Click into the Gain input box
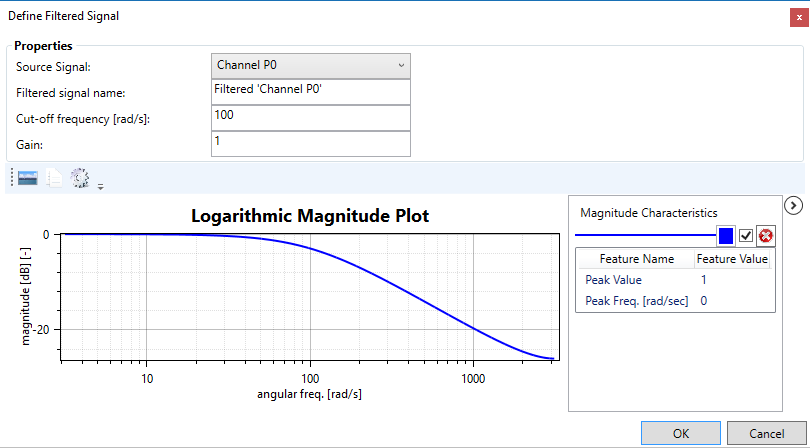Image resolution: width=810 pixels, height=448 pixels. [311, 144]
